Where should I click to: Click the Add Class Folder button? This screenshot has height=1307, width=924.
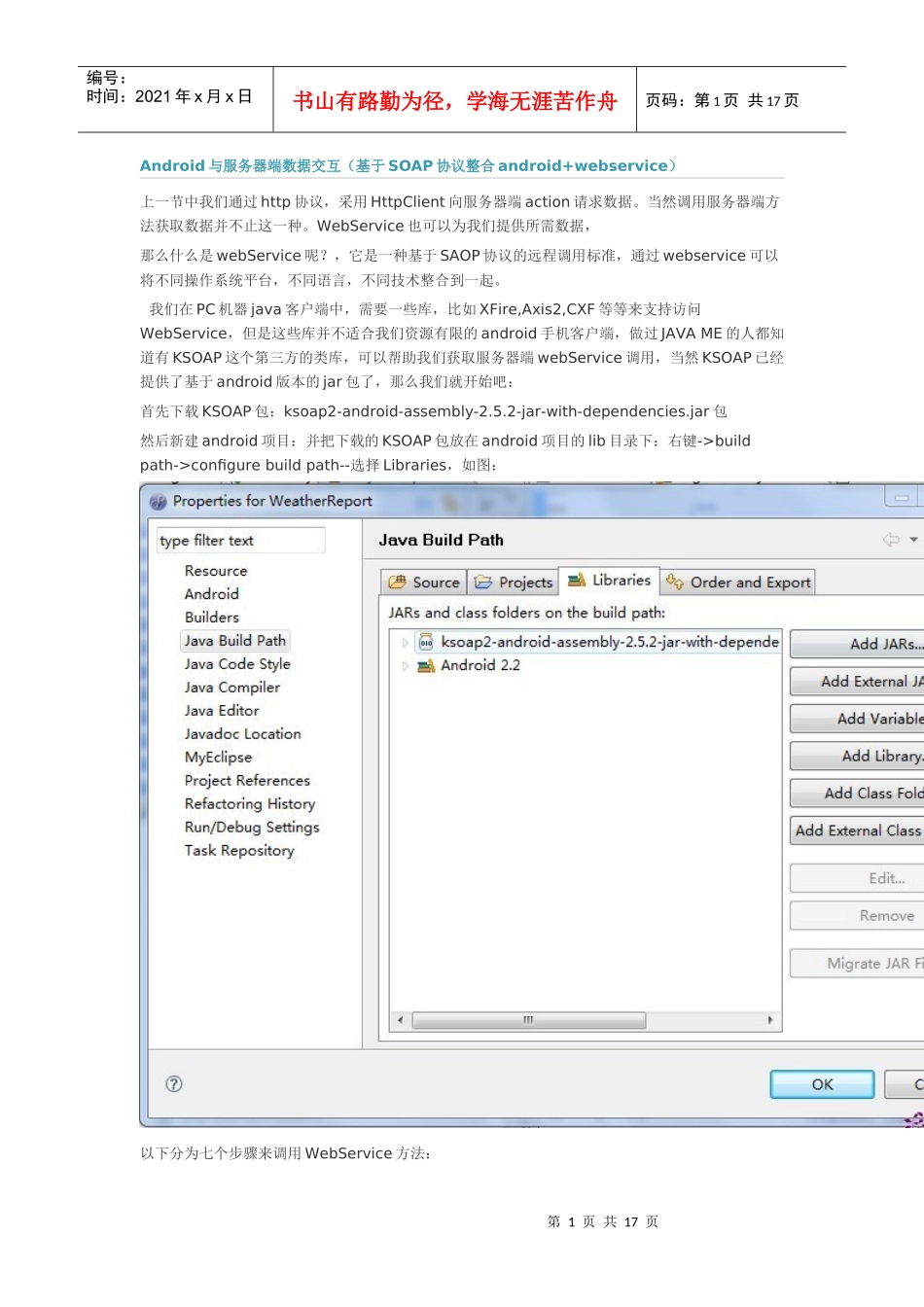tap(857, 794)
